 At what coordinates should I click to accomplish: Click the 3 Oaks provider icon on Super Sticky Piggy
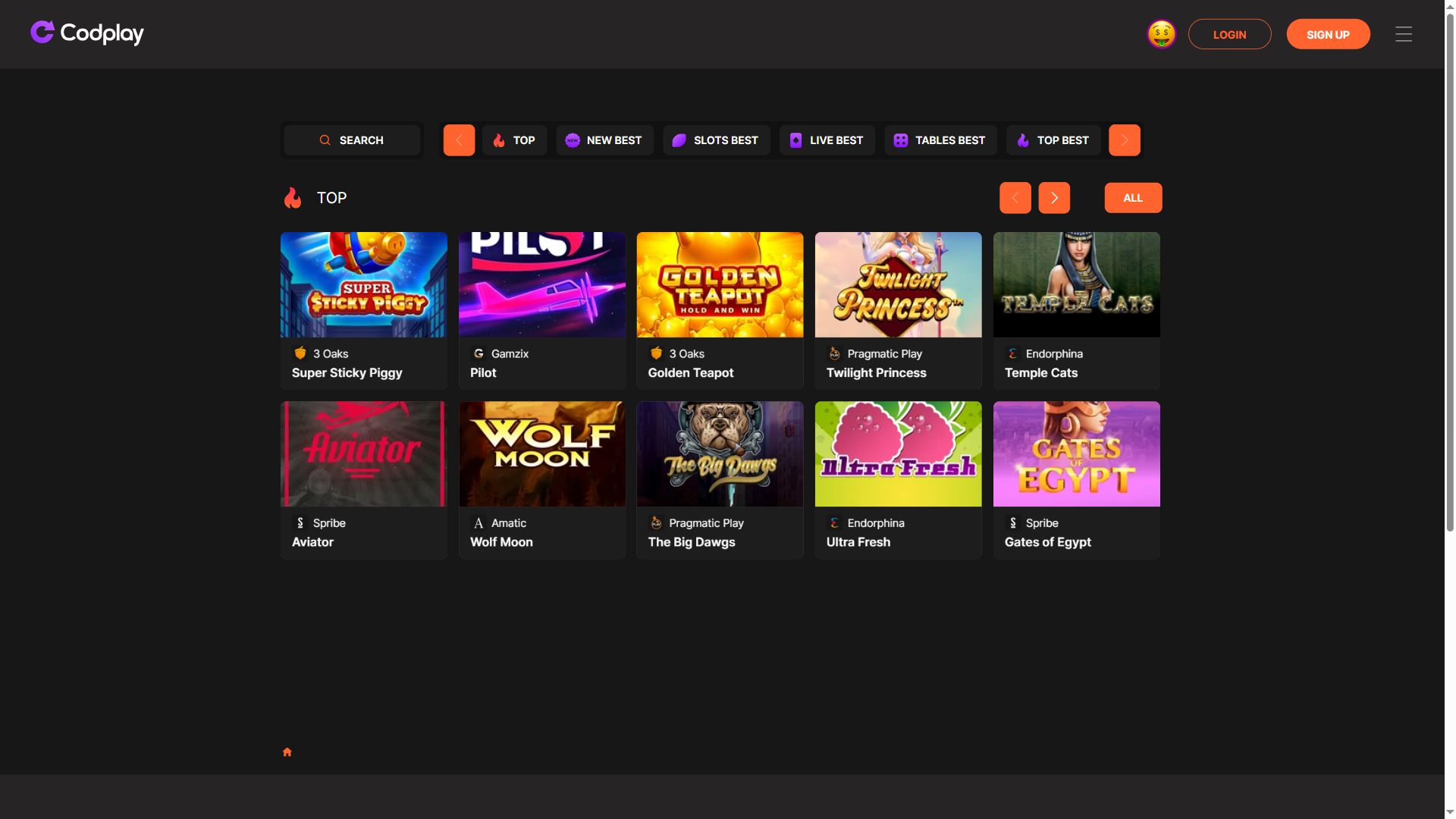click(300, 353)
